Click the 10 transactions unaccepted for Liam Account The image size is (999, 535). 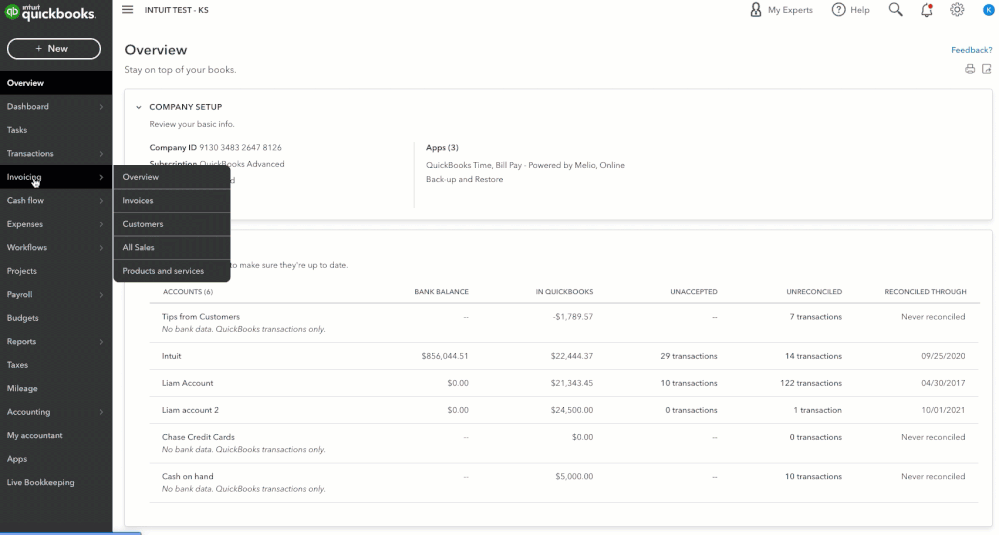pyautogui.click(x=689, y=383)
